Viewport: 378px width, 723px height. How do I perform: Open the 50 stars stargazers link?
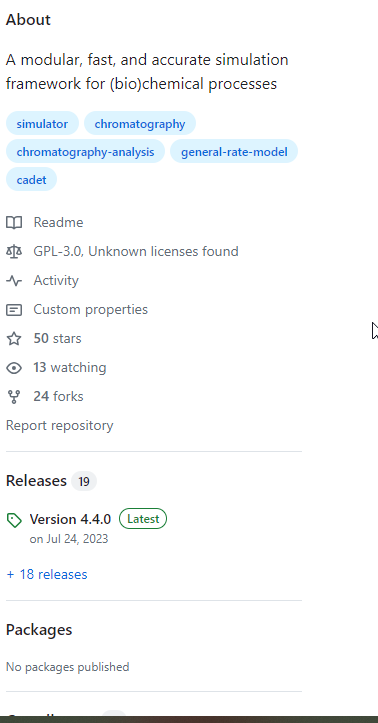click(x=57, y=339)
